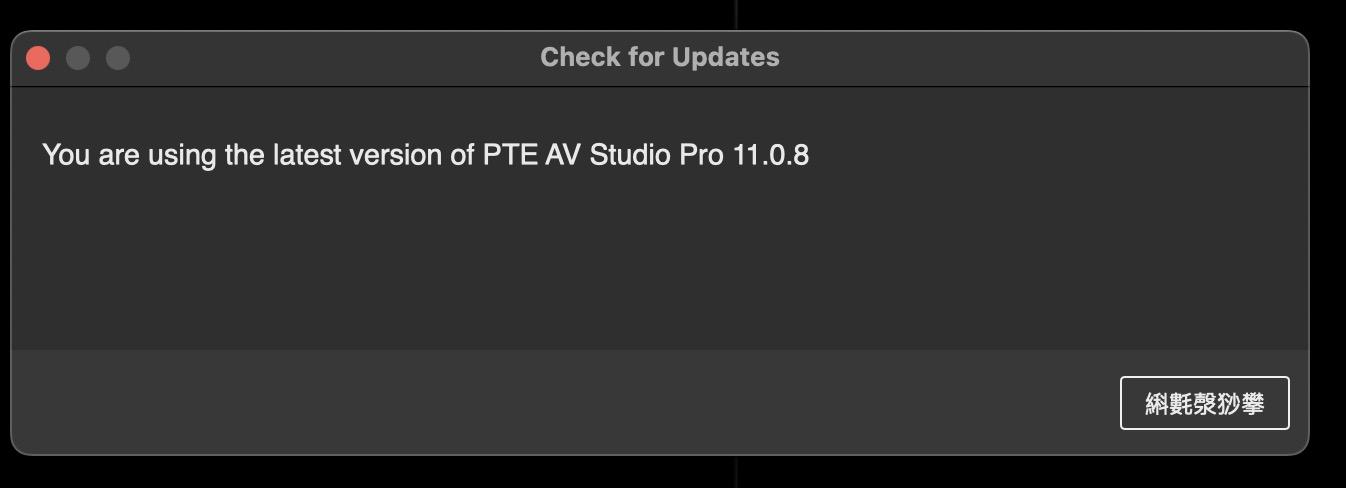Click the "Check for Updates" window title
The width and height of the screenshot is (1346, 488).
(659, 57)
